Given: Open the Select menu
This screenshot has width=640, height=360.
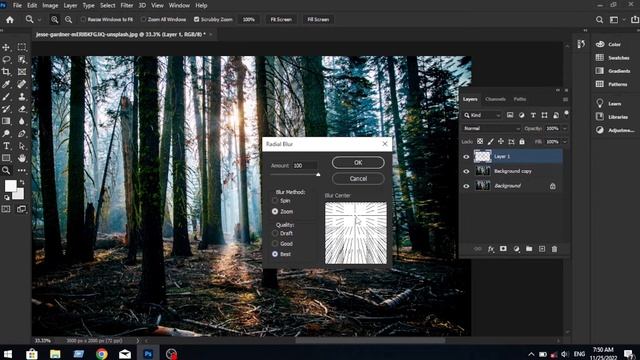Looking at the screenshot, I should tap(107, 5).
